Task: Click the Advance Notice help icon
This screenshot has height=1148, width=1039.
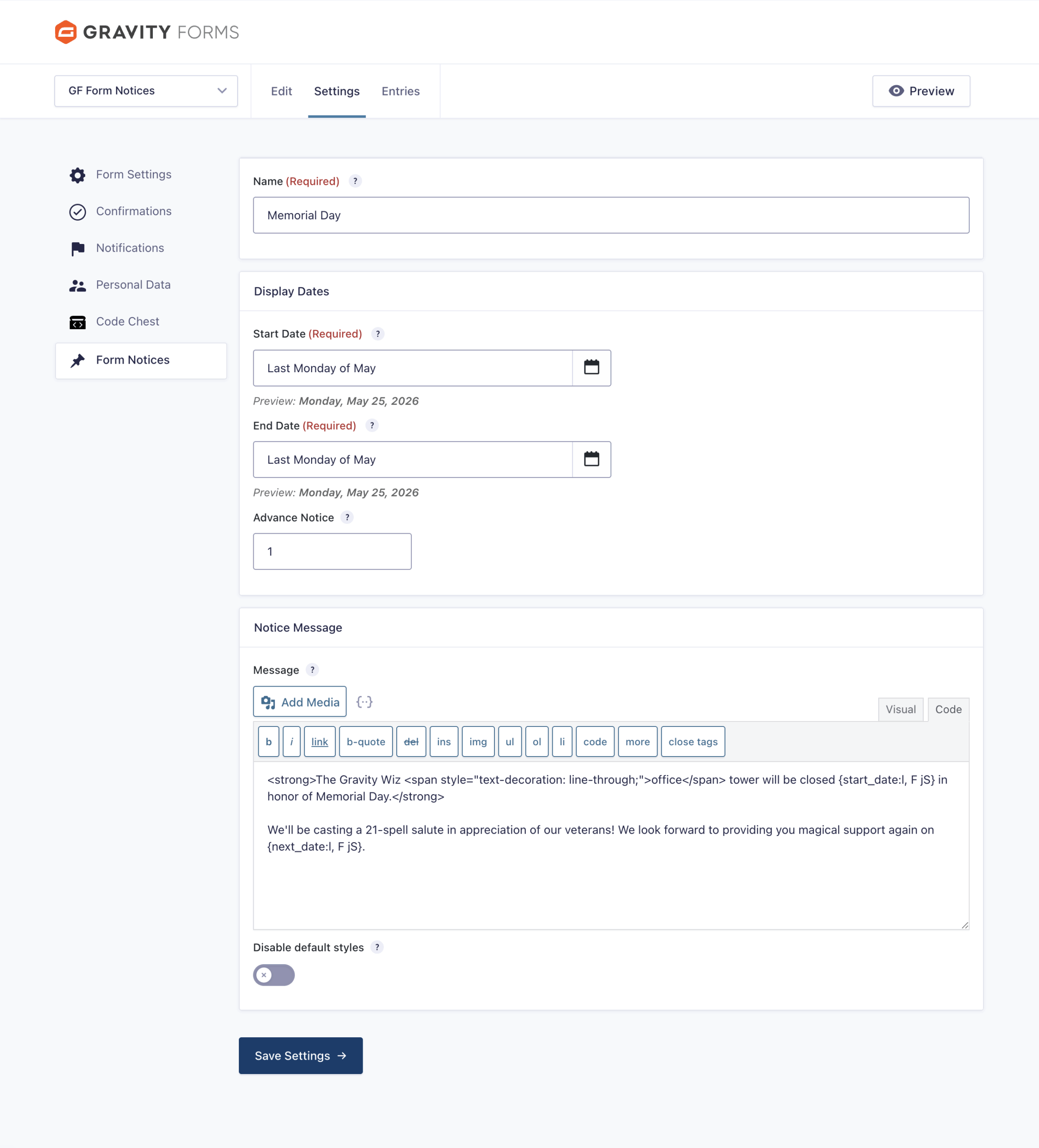Action: click(347, 517)
